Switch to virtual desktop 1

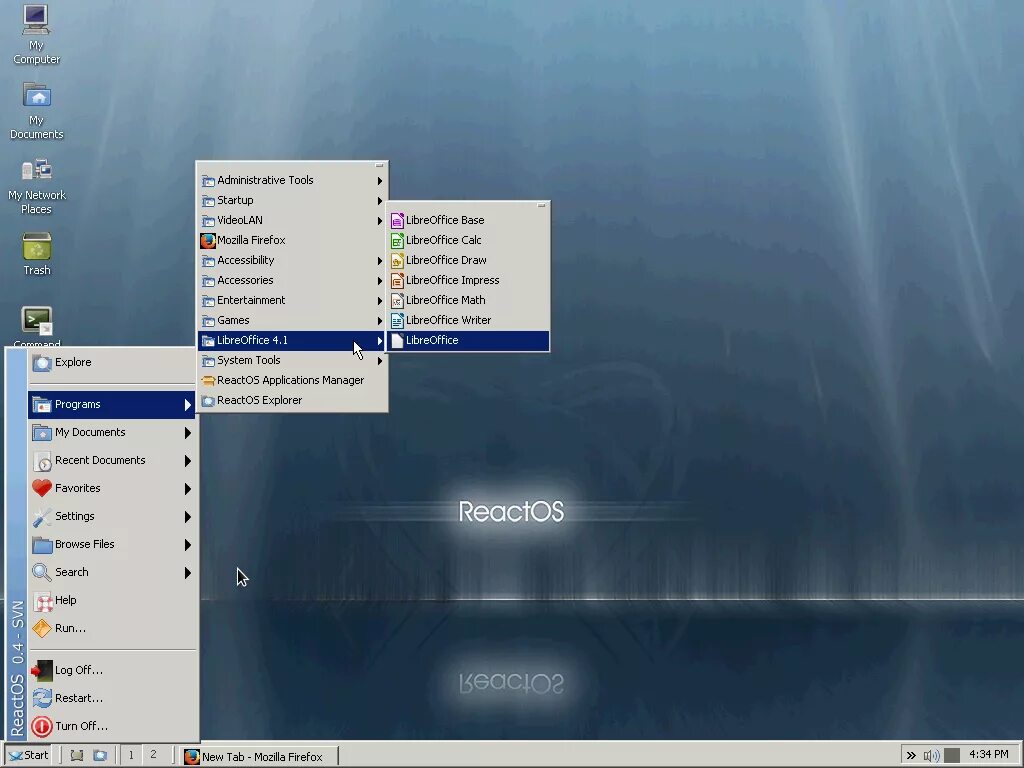point(131,755)
